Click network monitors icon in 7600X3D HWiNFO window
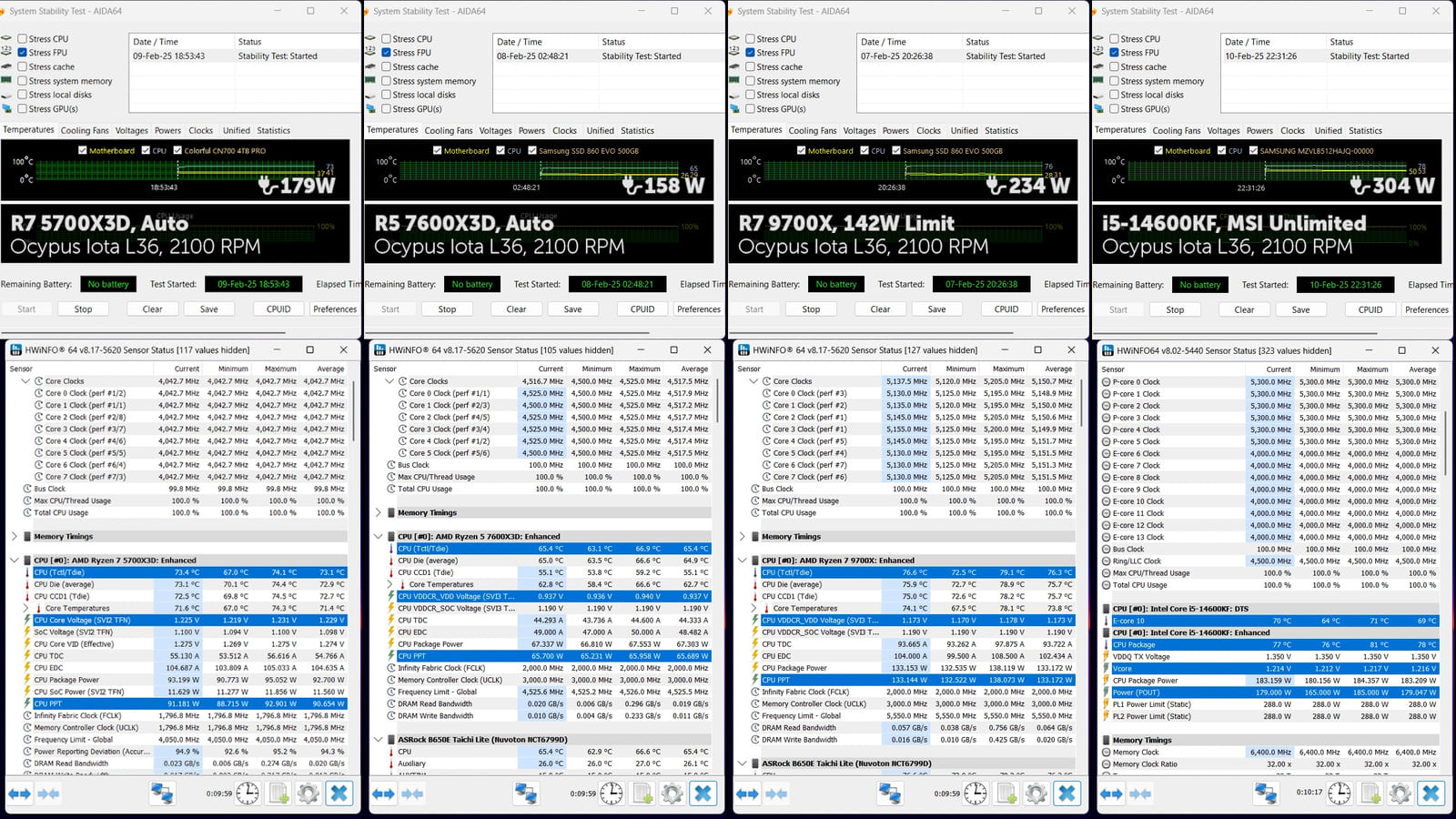The height and width of the screenshot is (819, 1456). 526,794
